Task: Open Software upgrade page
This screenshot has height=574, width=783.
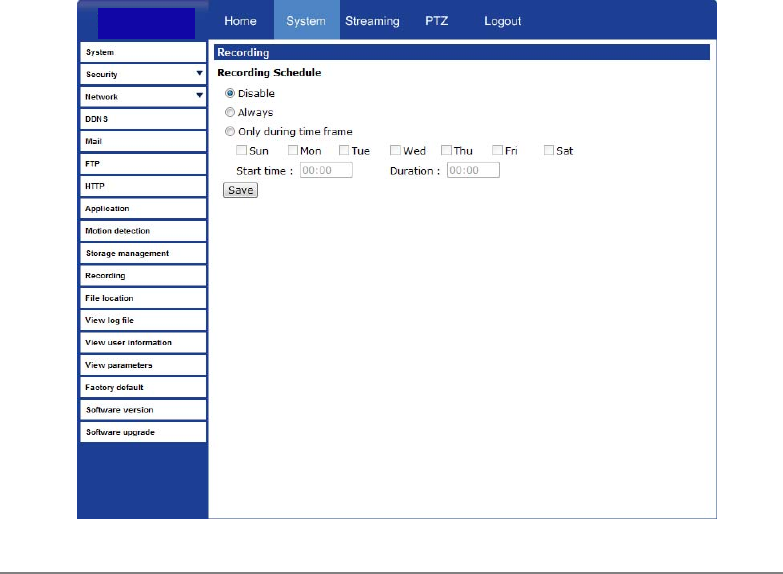Action: [x=143, y=432]
